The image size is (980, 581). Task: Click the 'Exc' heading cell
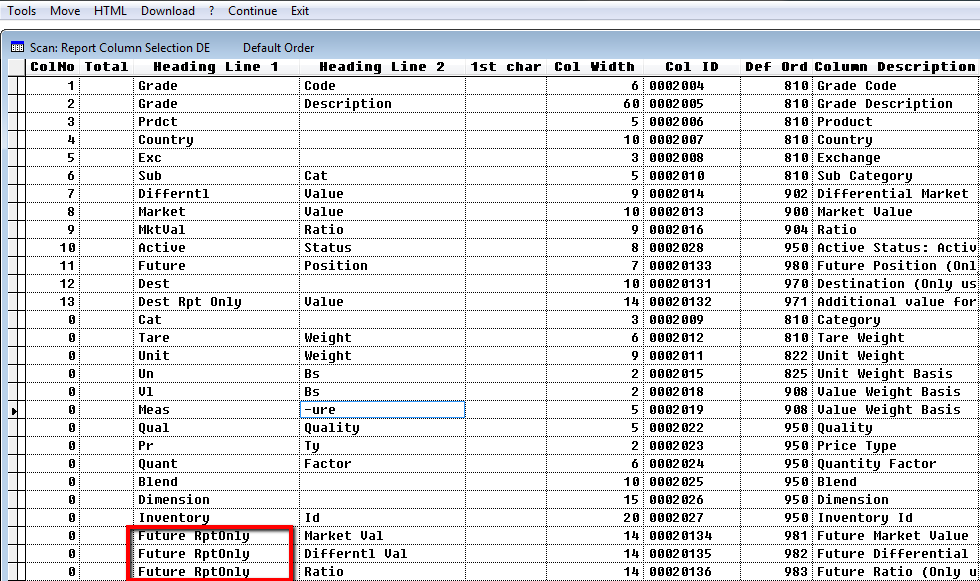(216, 158)
